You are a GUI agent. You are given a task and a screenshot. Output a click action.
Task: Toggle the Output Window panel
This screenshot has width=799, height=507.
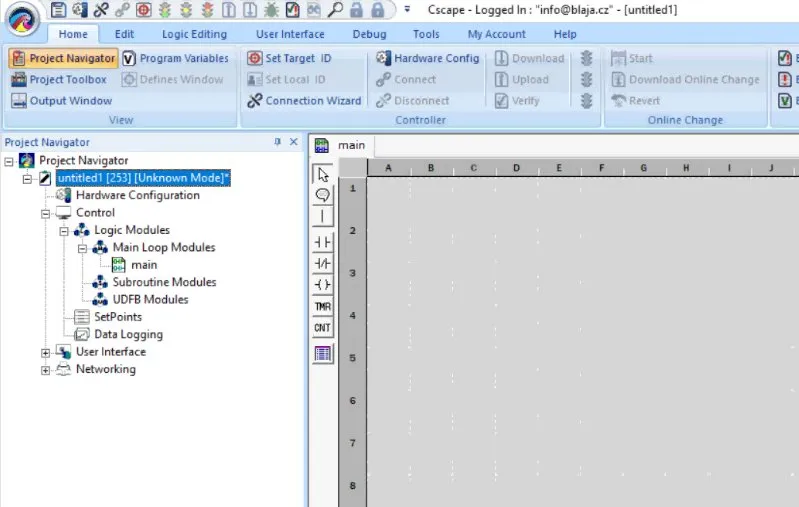[62, 101]
